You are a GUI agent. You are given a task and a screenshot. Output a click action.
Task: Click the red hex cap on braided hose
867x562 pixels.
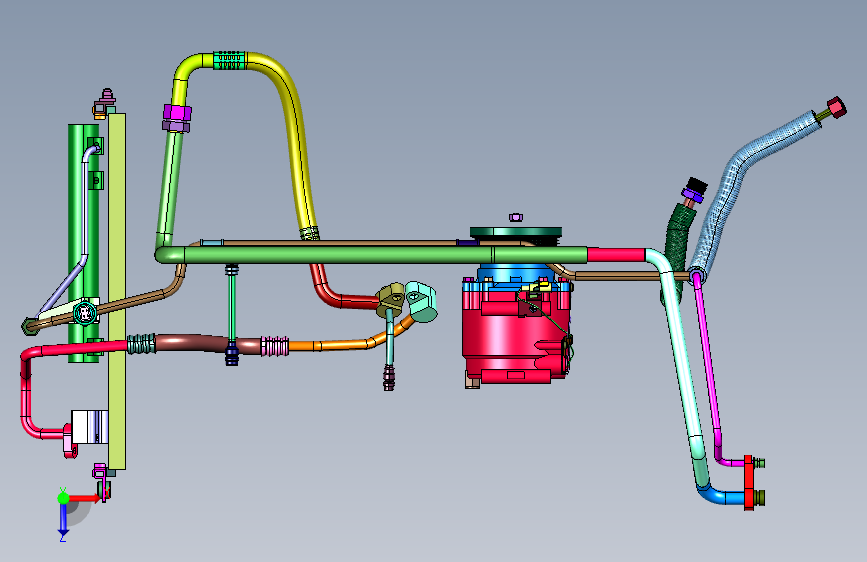[836, 107]
